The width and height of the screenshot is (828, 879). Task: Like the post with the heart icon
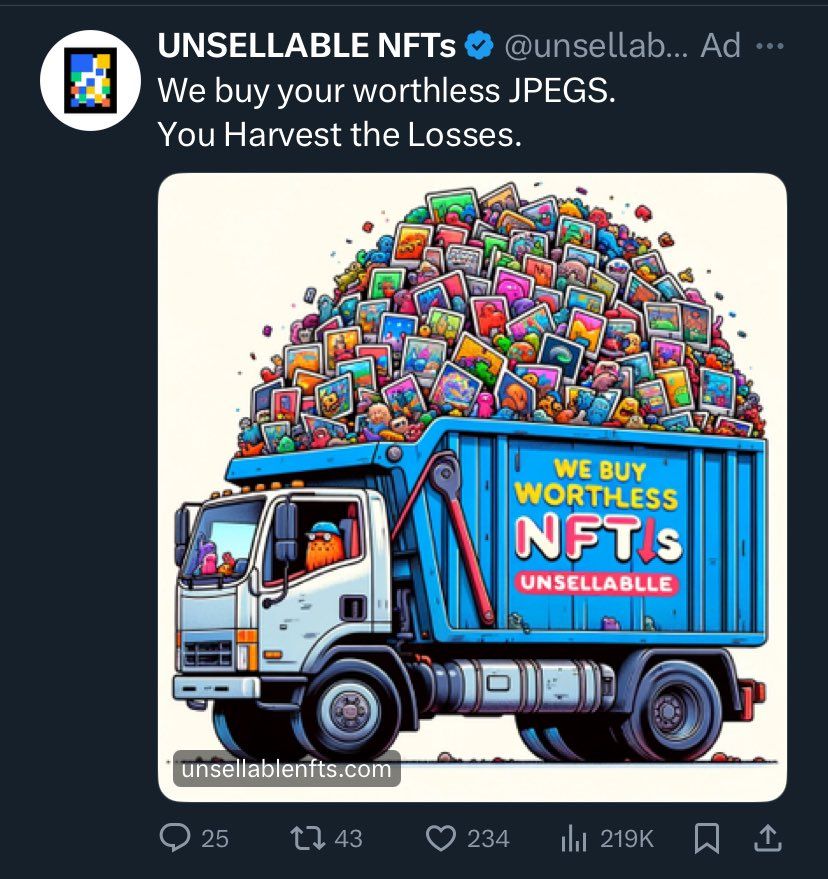click(441, 839)
